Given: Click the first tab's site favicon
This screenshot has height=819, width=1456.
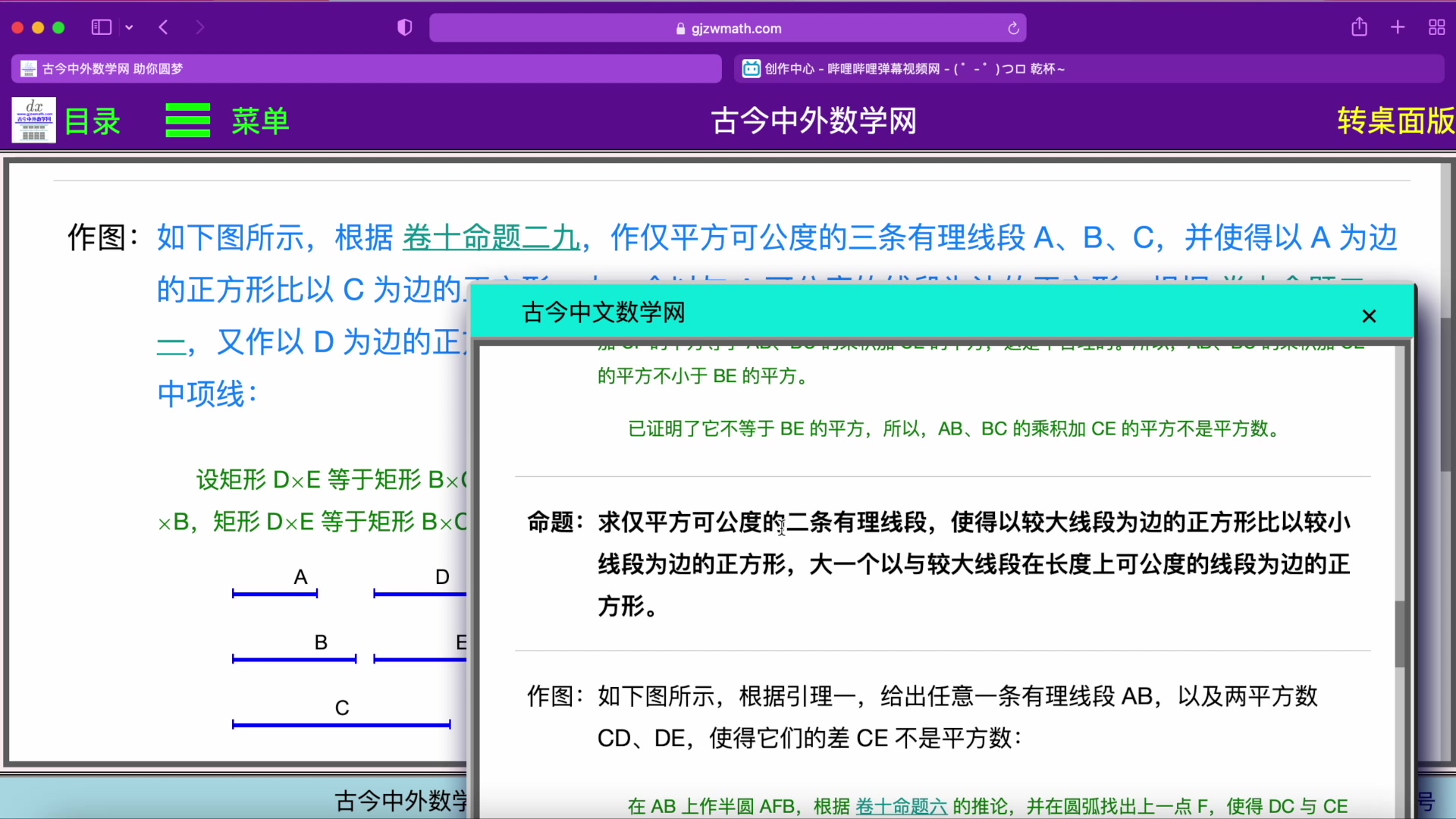Looking at the screenshot, I should tap(29, 68).
